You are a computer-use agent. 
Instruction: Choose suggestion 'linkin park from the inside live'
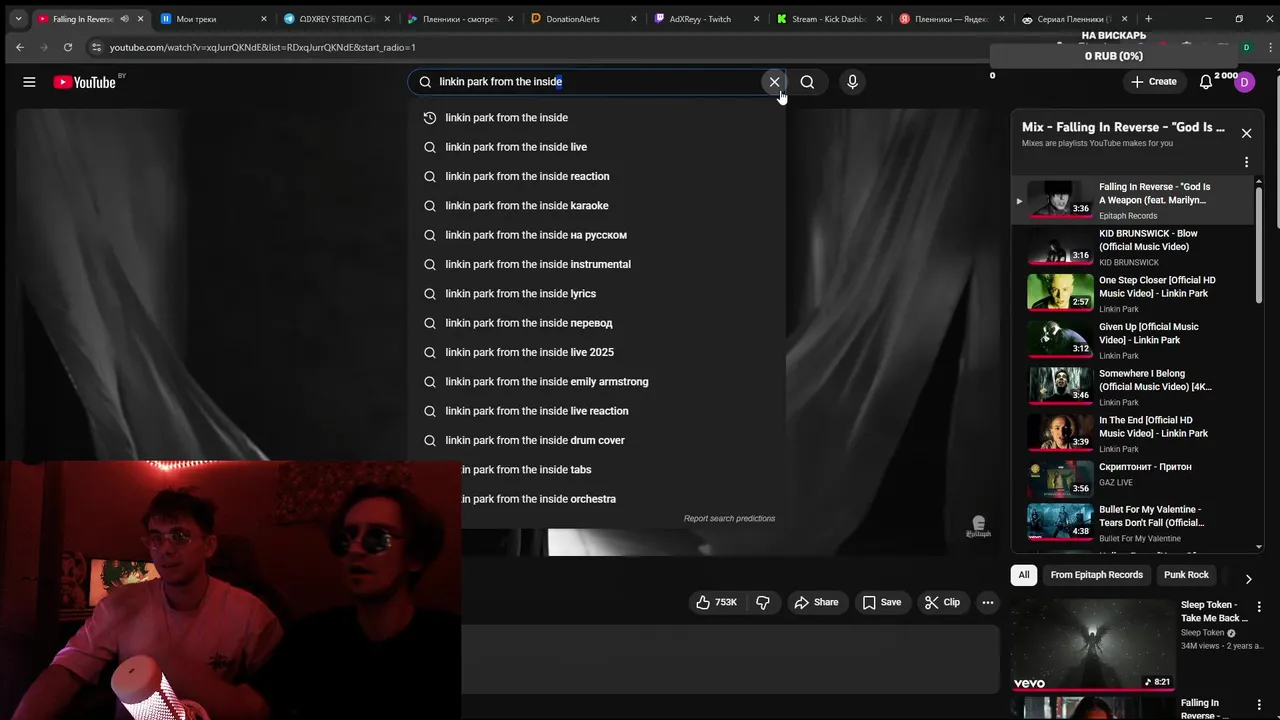point(596,147)
